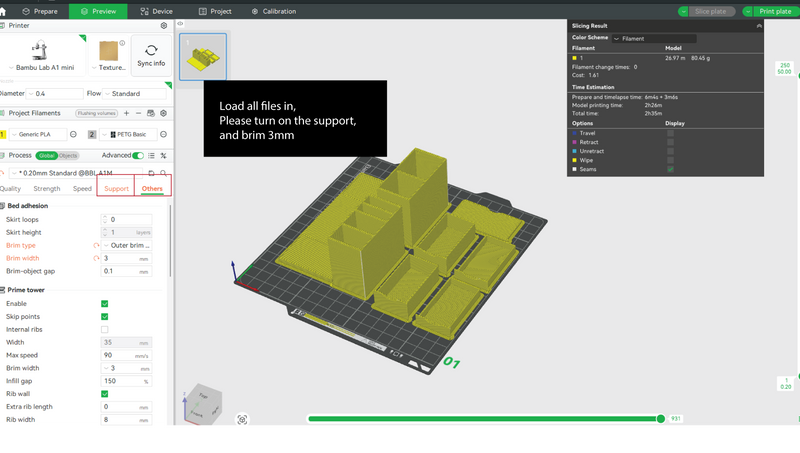This screenshot has width=800, height=453.
Task: Uncheck prime tower Enable checkbox
Action: point(105,304)
